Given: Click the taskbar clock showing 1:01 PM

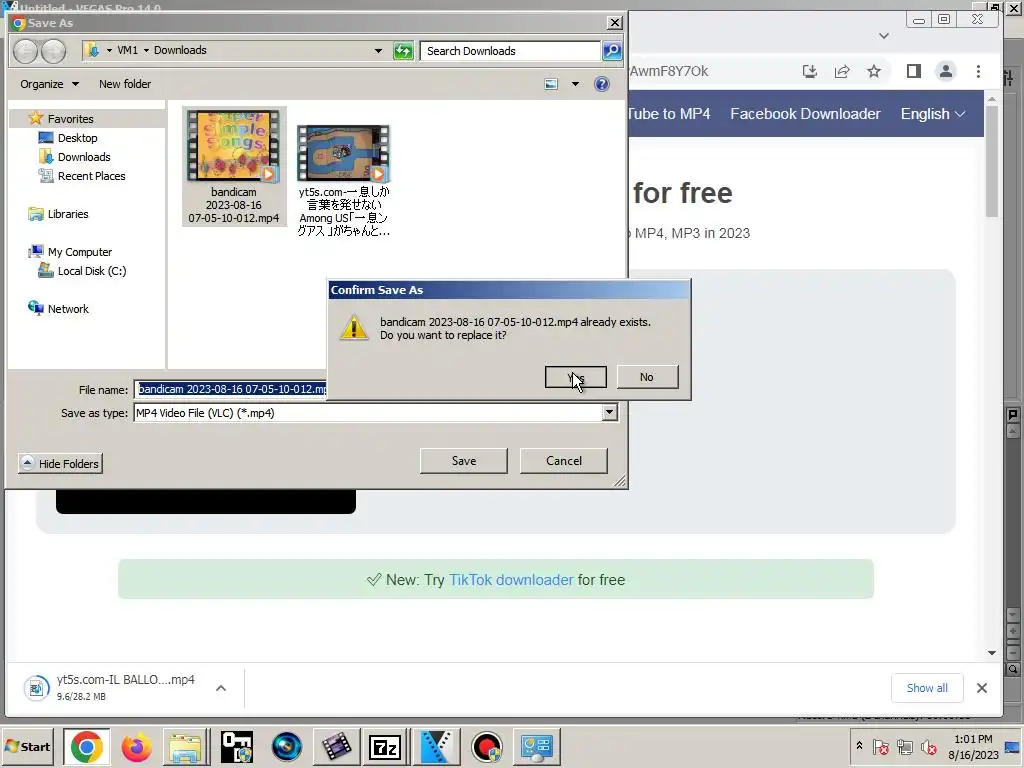Looking at the screenshot, I should click(x=973, y=746).
